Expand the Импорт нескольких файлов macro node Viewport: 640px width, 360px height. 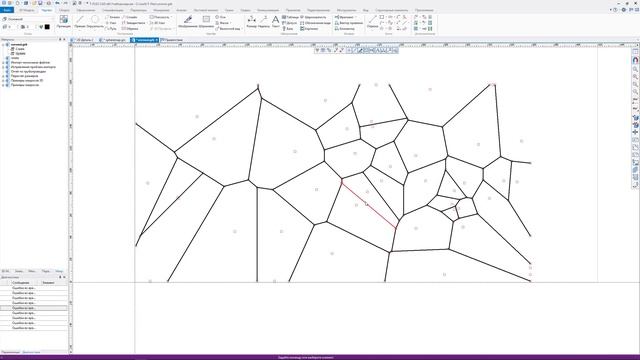pos(3,62)
